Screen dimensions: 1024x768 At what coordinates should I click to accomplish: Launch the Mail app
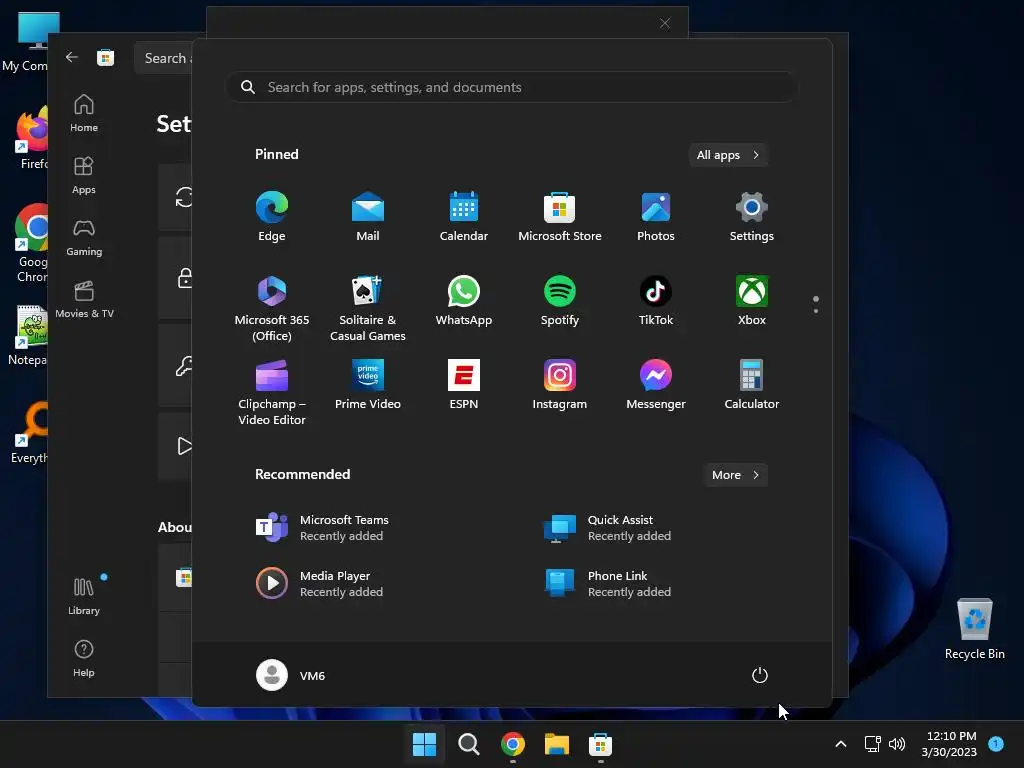pyautogui.click(x=368, y=217)
